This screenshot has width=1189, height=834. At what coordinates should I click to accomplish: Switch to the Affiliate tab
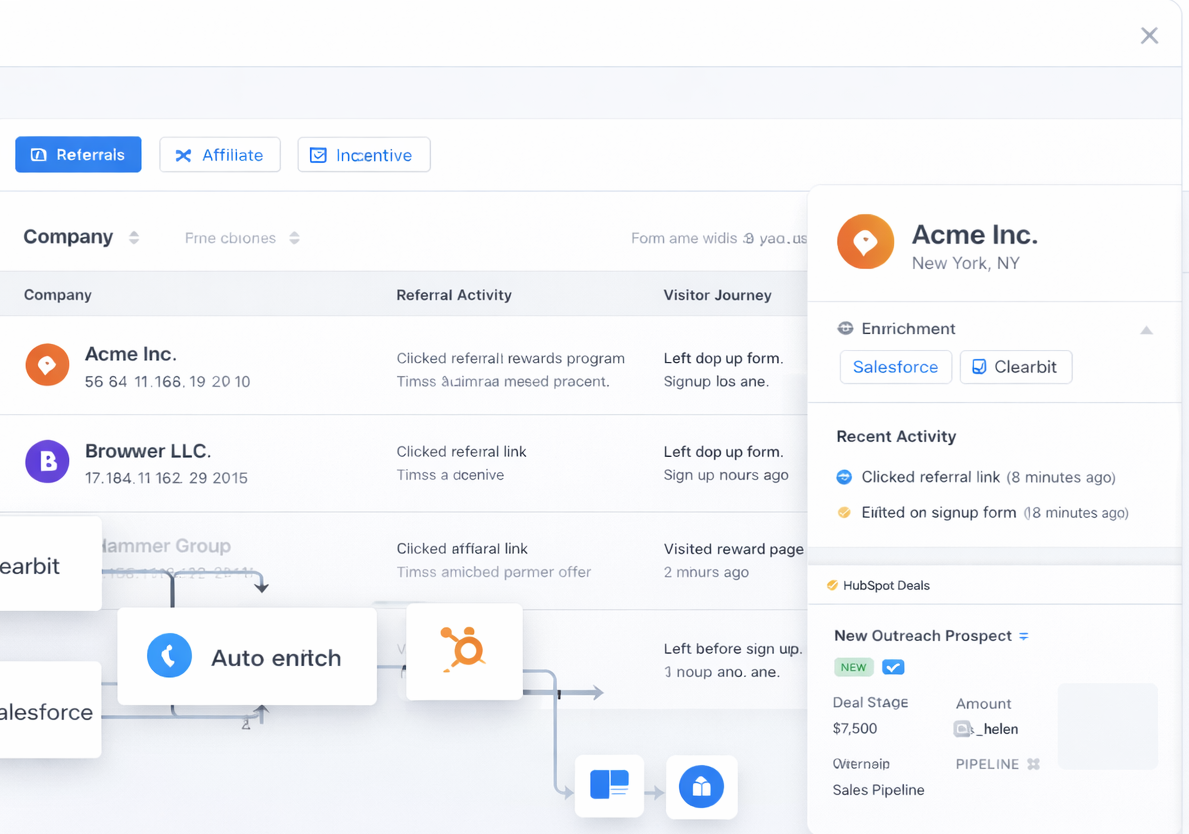click(220, 155)
